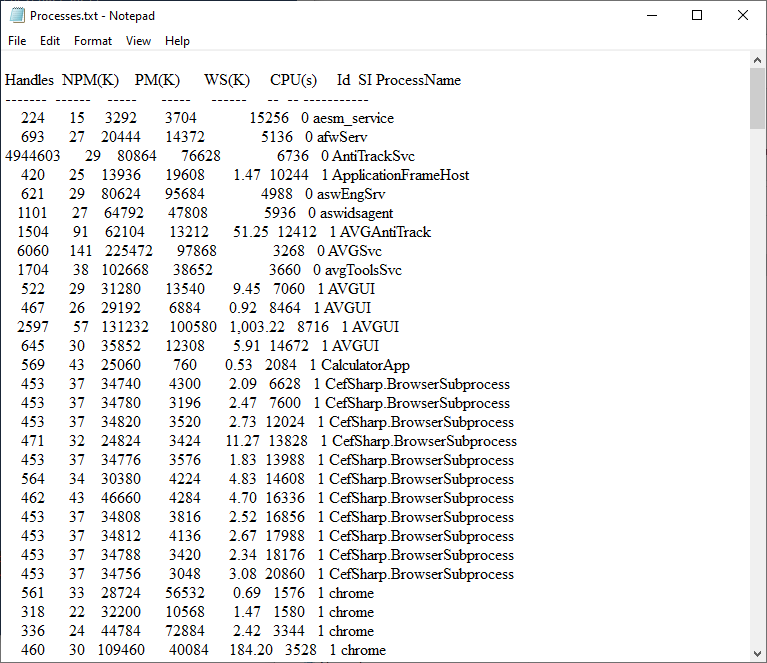767x663 pixels.
Task: Maximize the Notepad window
Action: pos(697,15)
